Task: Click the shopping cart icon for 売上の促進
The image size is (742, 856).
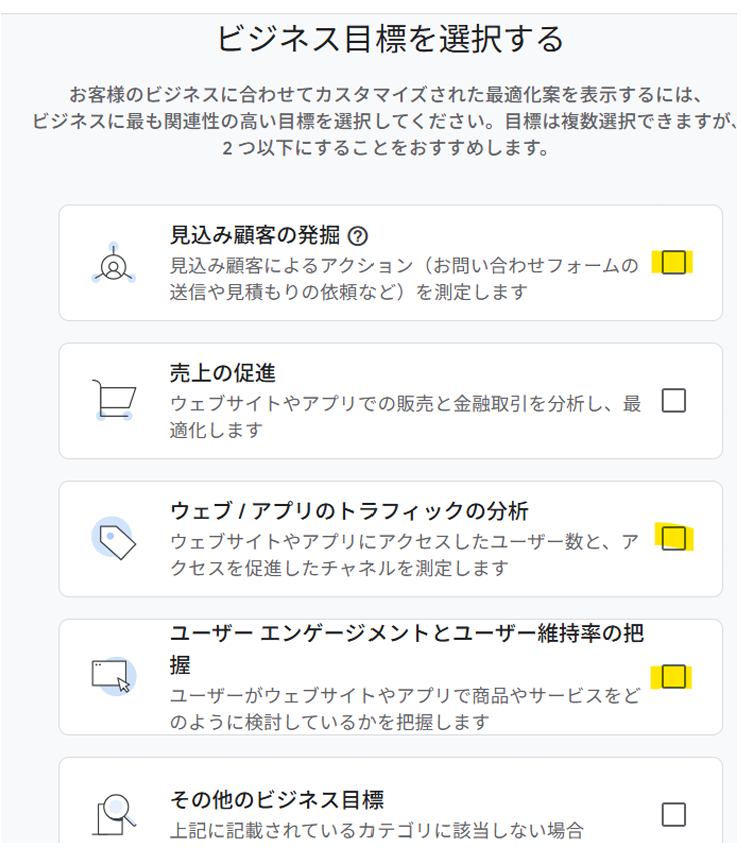Action: coord(113,400)
